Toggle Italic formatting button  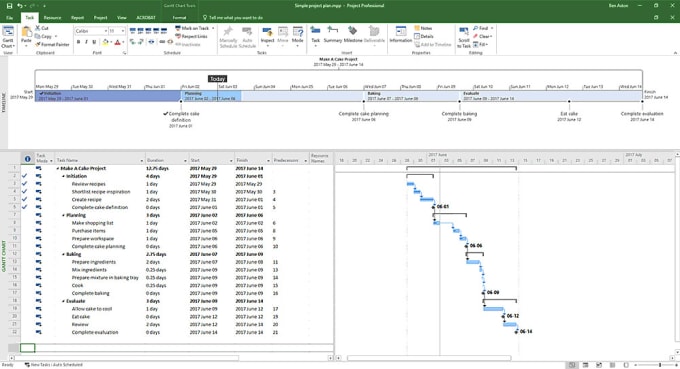[x=86, y=42]
